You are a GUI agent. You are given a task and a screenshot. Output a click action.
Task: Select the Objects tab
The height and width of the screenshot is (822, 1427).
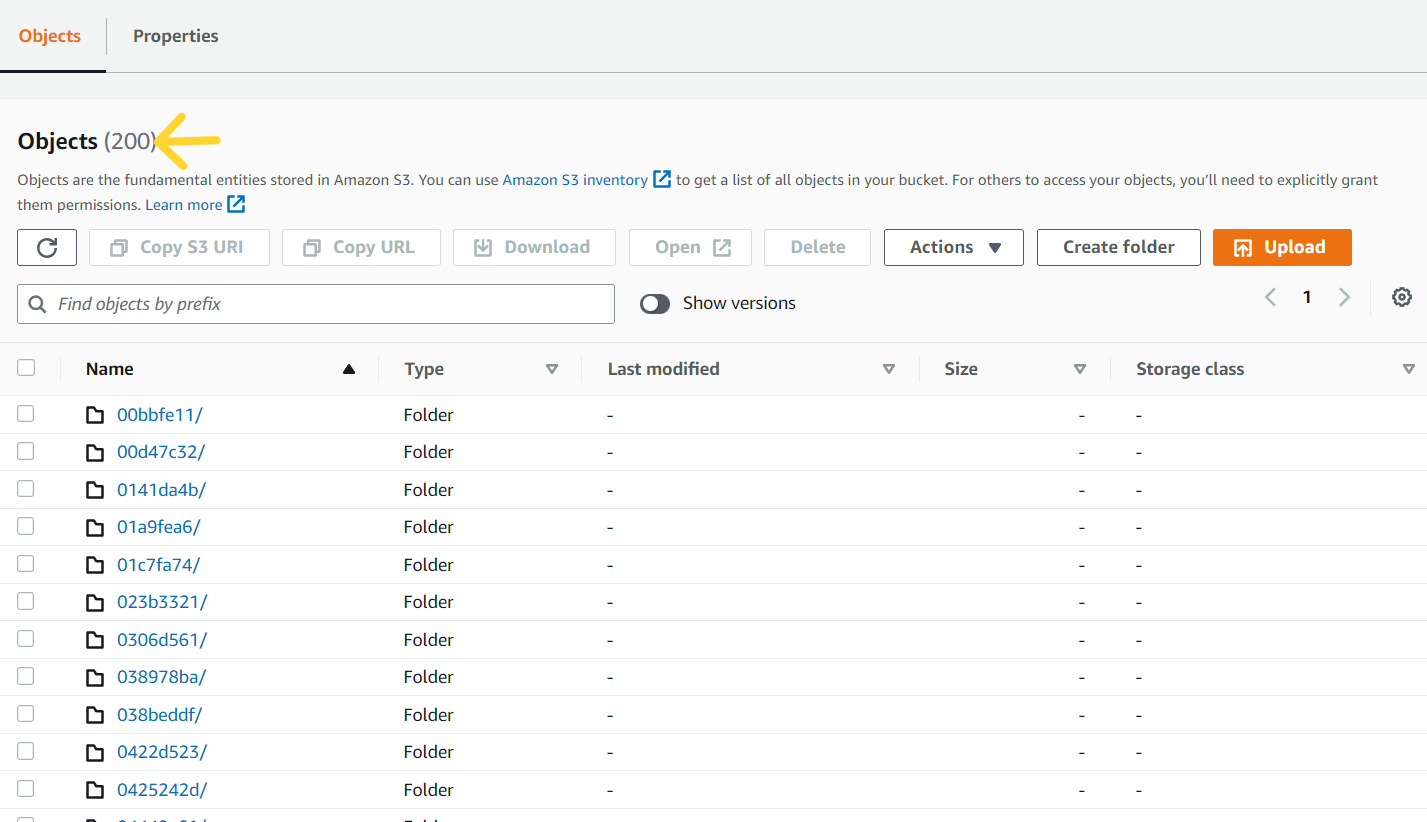click(49, 35)
